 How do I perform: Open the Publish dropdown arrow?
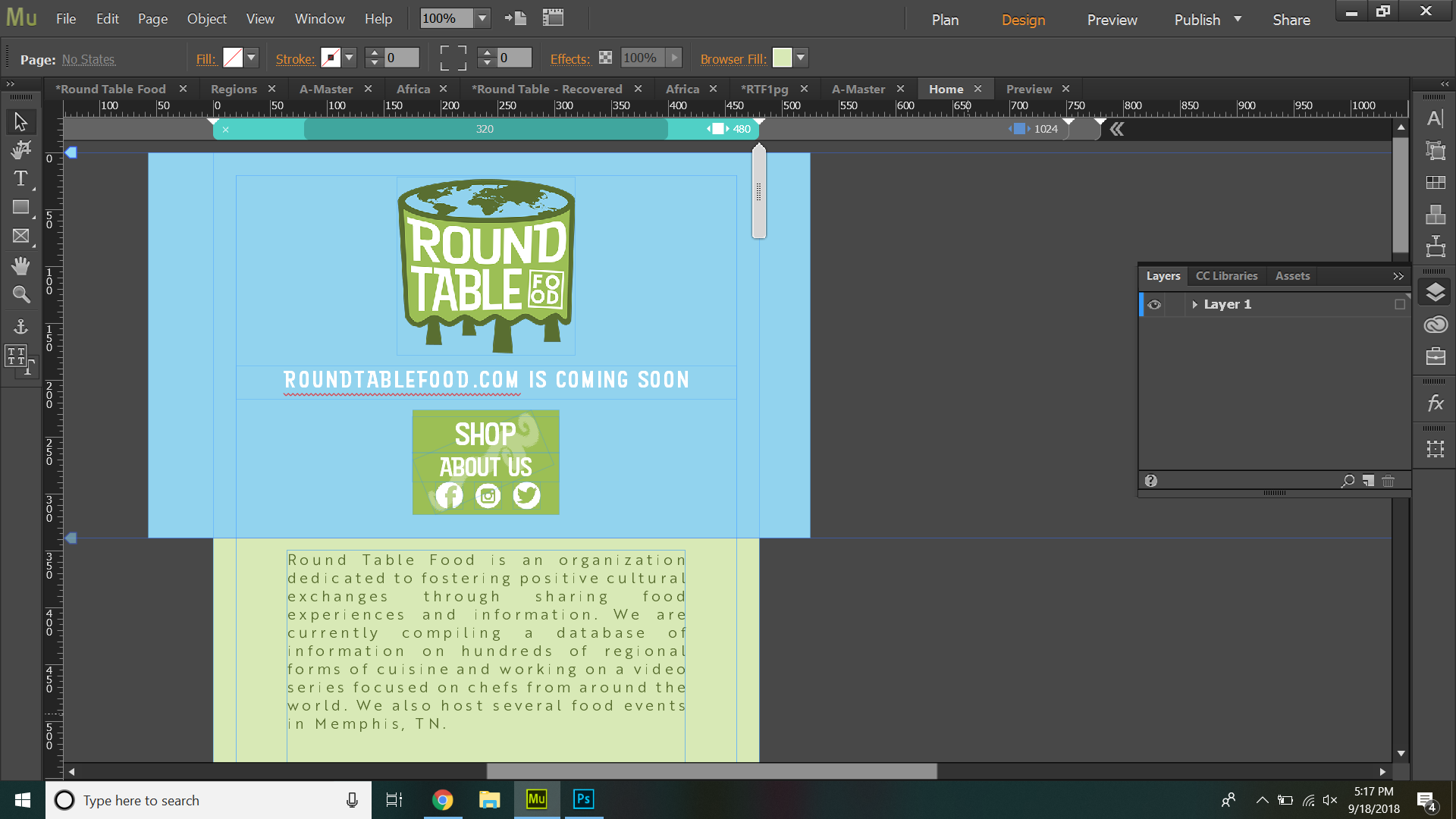[1238, 19]
